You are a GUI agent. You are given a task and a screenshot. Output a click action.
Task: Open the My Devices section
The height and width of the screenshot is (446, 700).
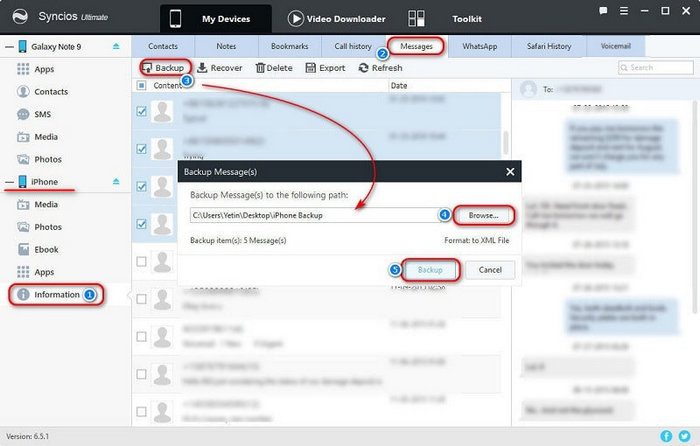point(216,19)
